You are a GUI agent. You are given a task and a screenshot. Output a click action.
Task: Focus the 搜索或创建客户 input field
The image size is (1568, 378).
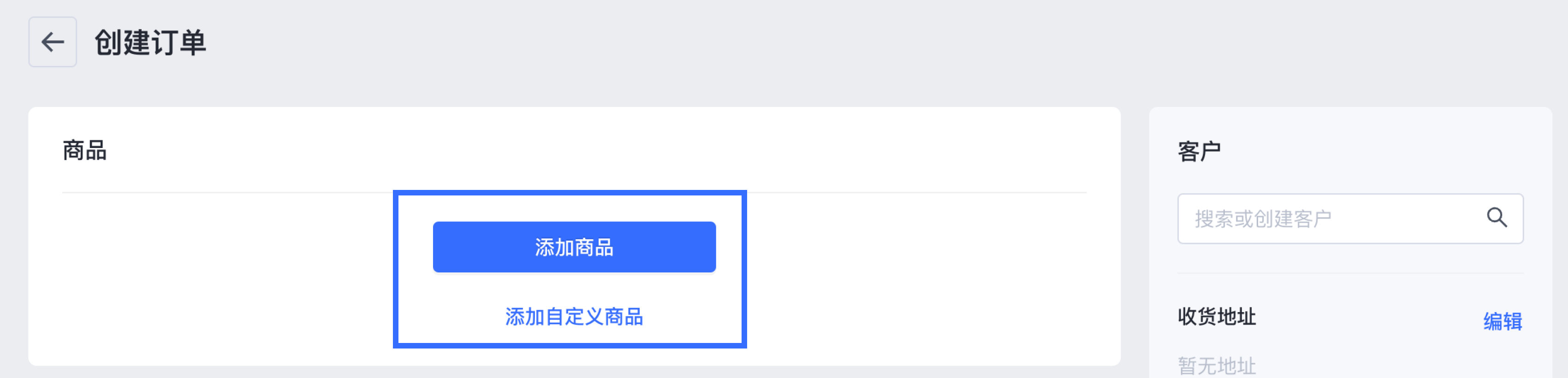pyautogui.click(x=1350, y=219)
